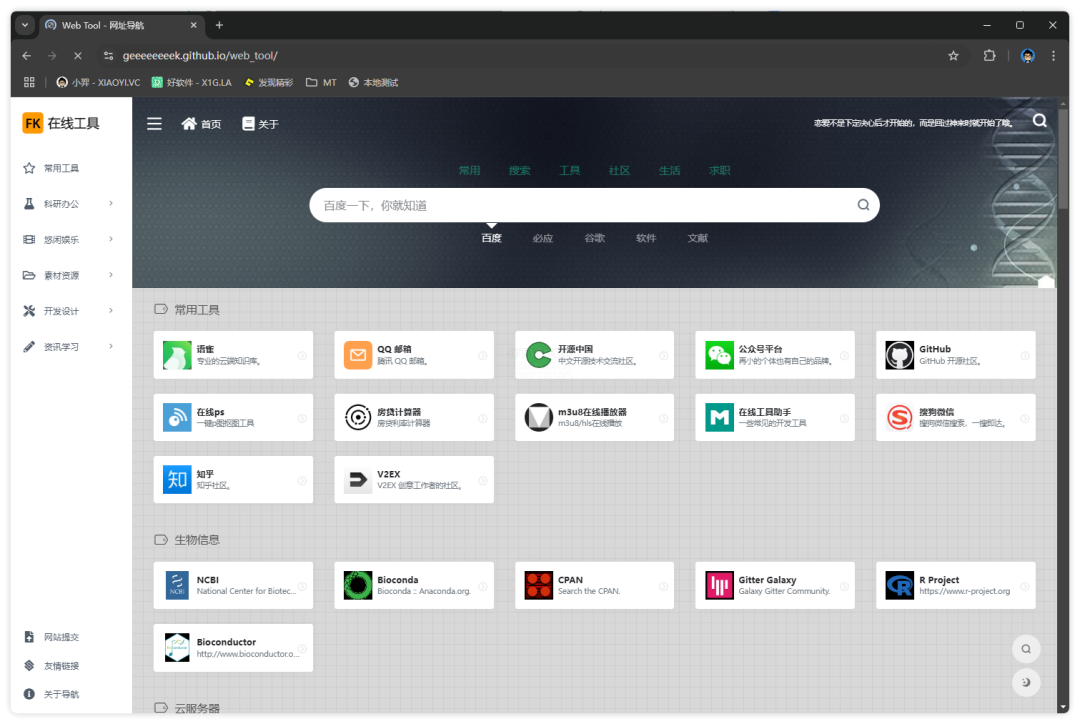
Task: Open the 语雀 site card icon
Action: [x=177, y=355]
